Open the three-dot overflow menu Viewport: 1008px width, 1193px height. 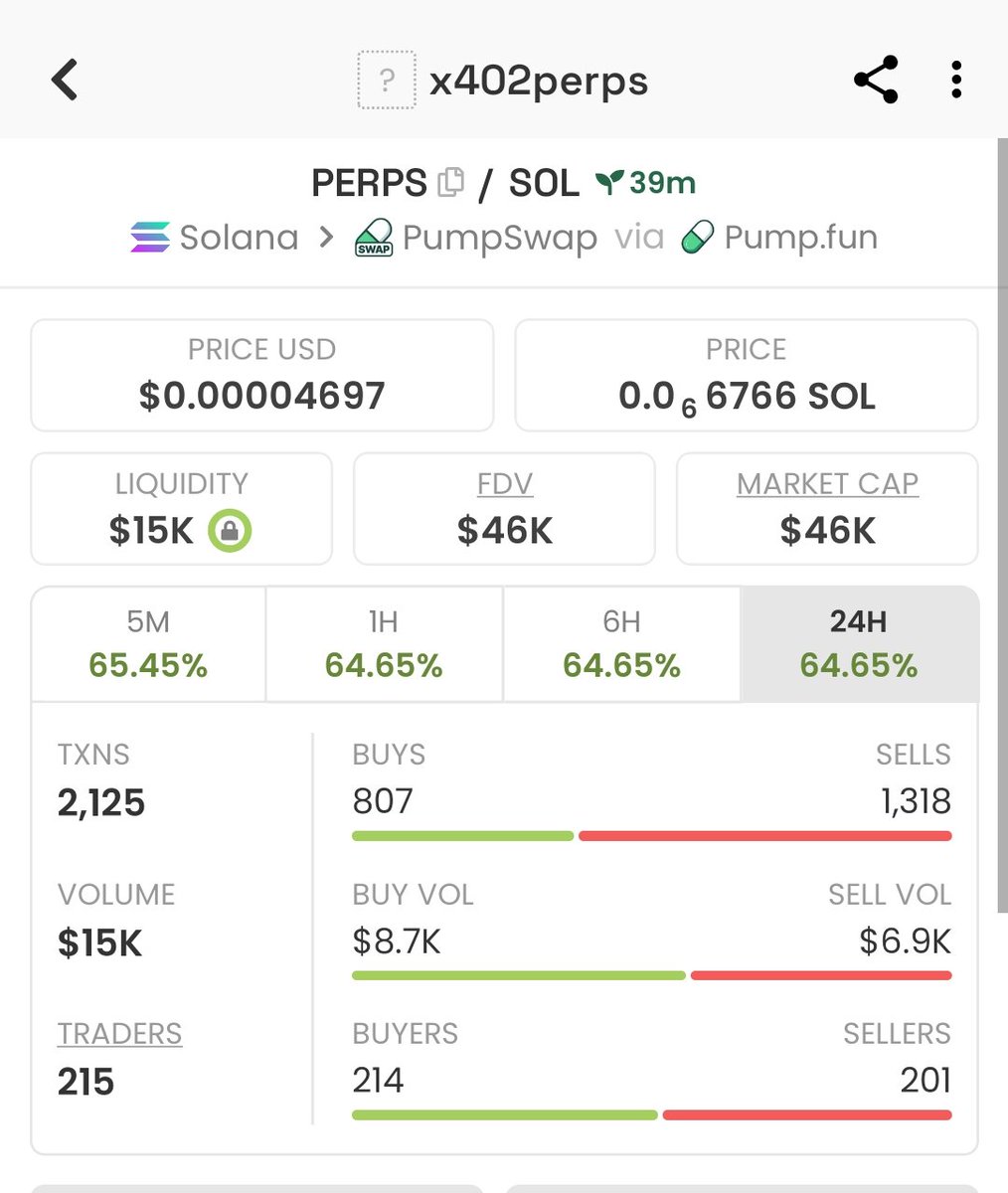click(x=955, y=80)
